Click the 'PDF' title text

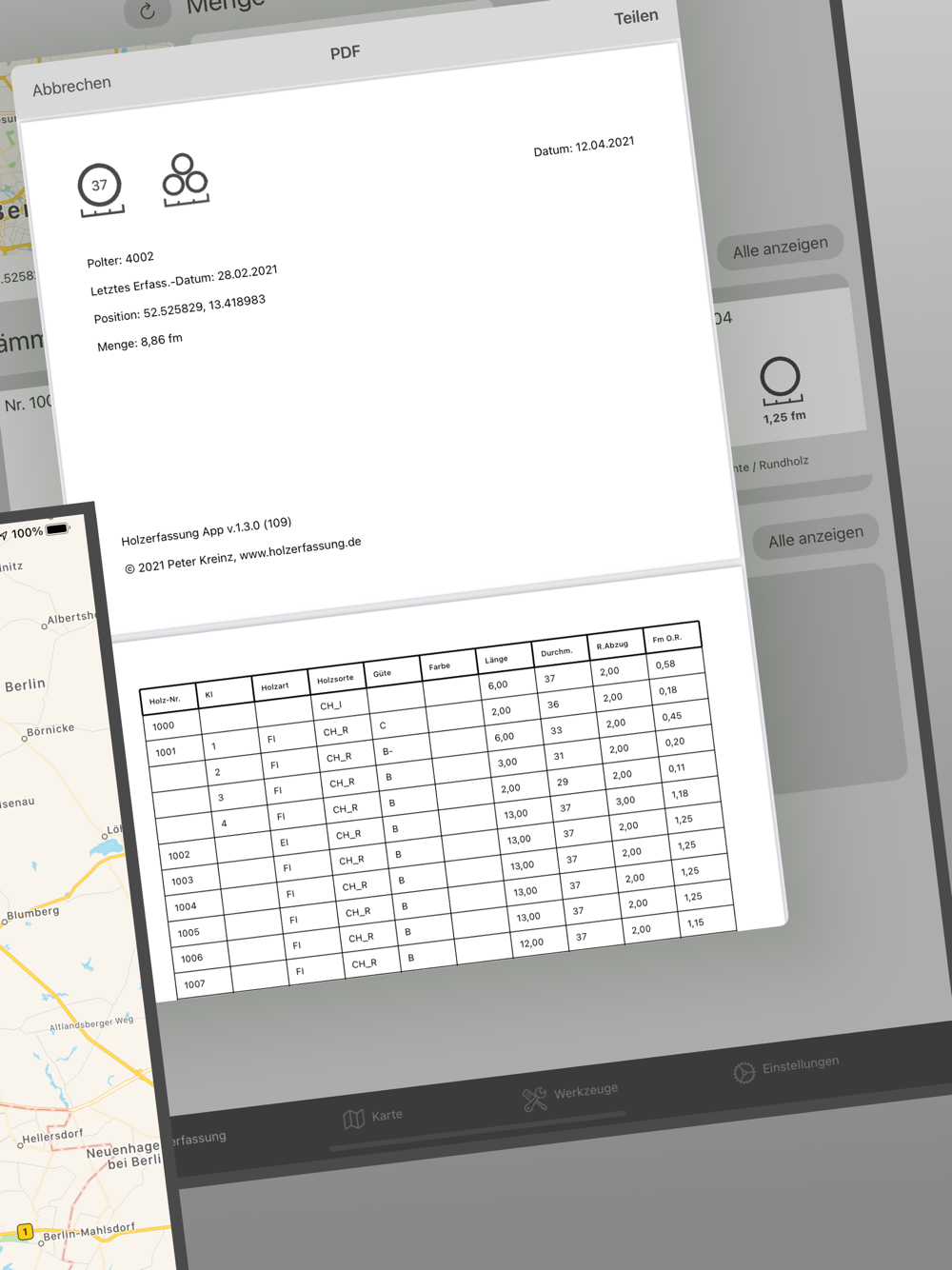[x=345, y=52]
